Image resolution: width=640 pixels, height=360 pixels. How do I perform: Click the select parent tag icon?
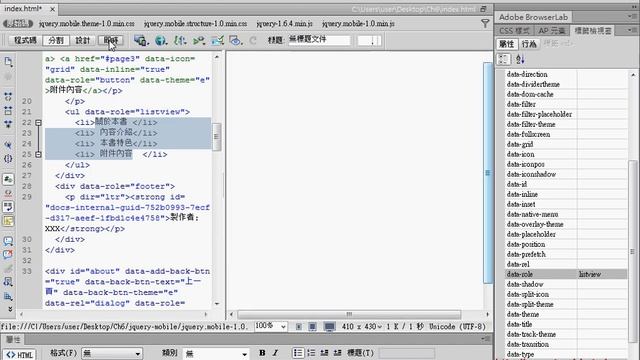click(8, 145)
